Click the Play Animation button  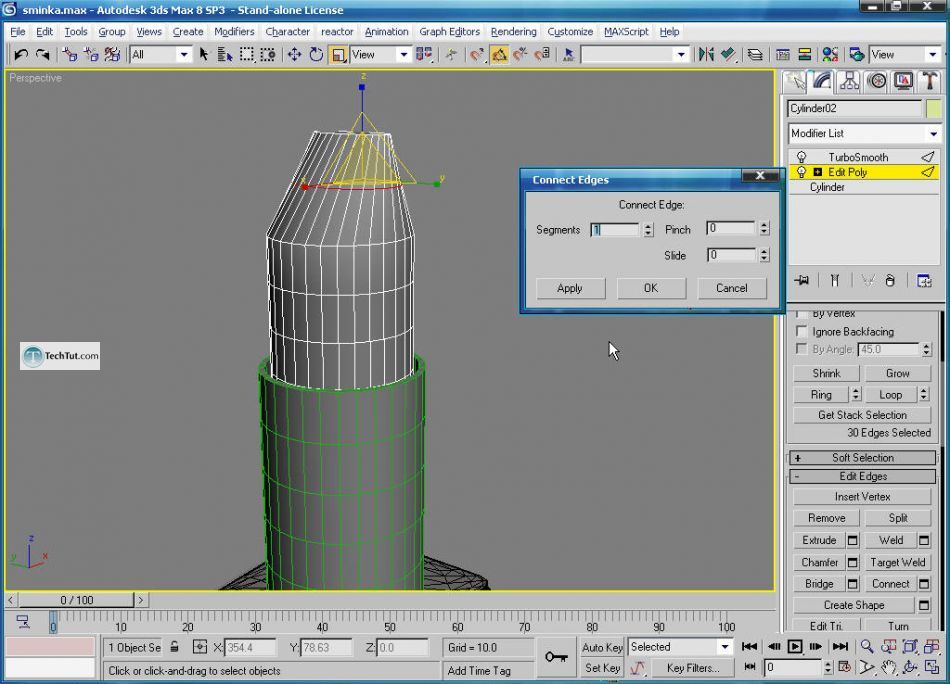click(x=795, y=646)
